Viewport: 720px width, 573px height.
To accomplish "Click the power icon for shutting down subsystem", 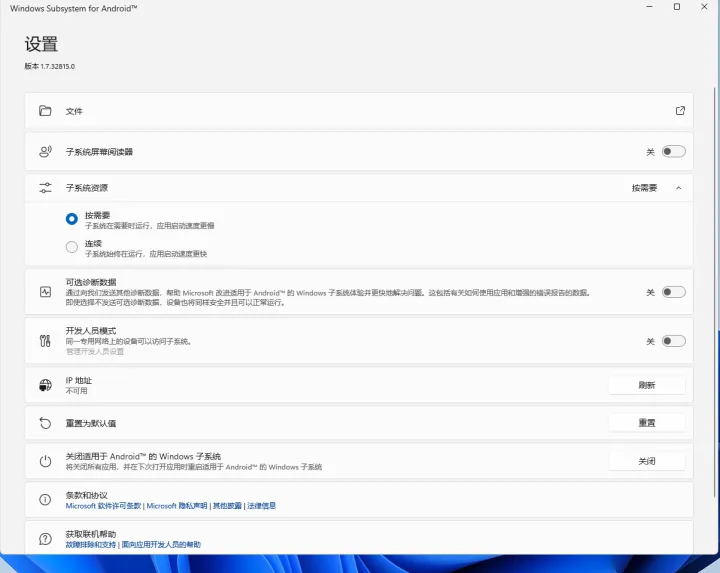I will coord(45,461).
